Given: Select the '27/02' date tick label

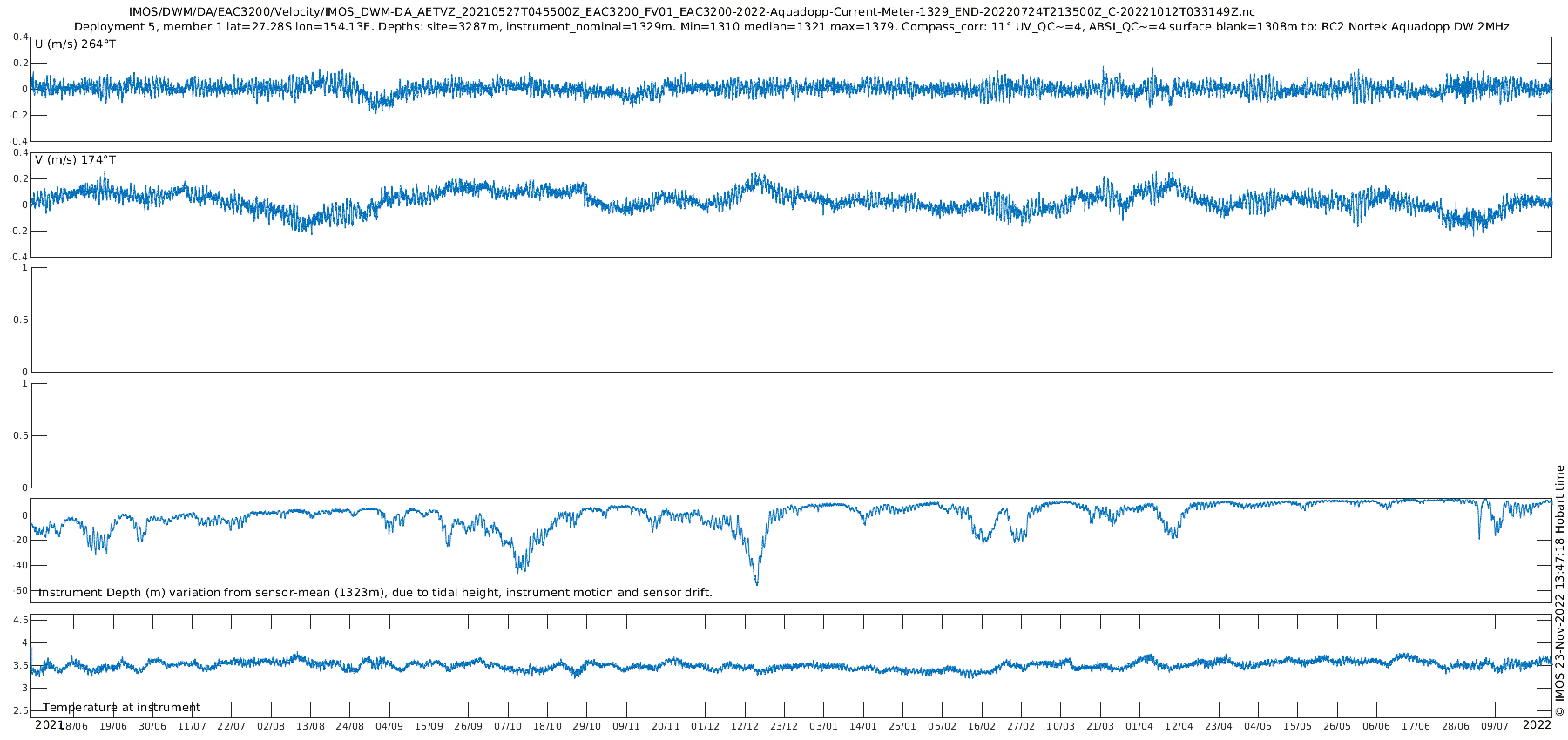Looking at the screenshot, I should click(1021, 726).
